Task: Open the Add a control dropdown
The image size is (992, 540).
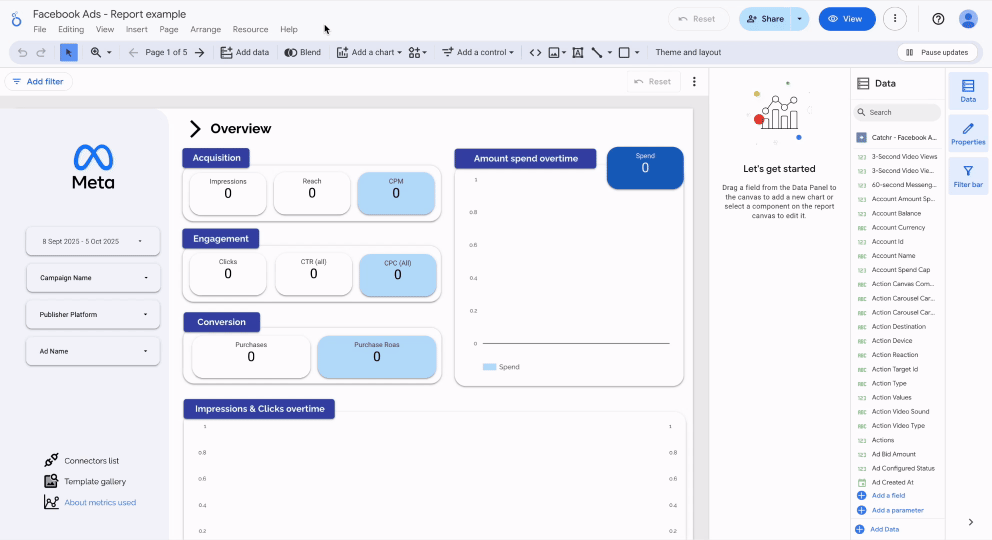Action: (478, 52)
